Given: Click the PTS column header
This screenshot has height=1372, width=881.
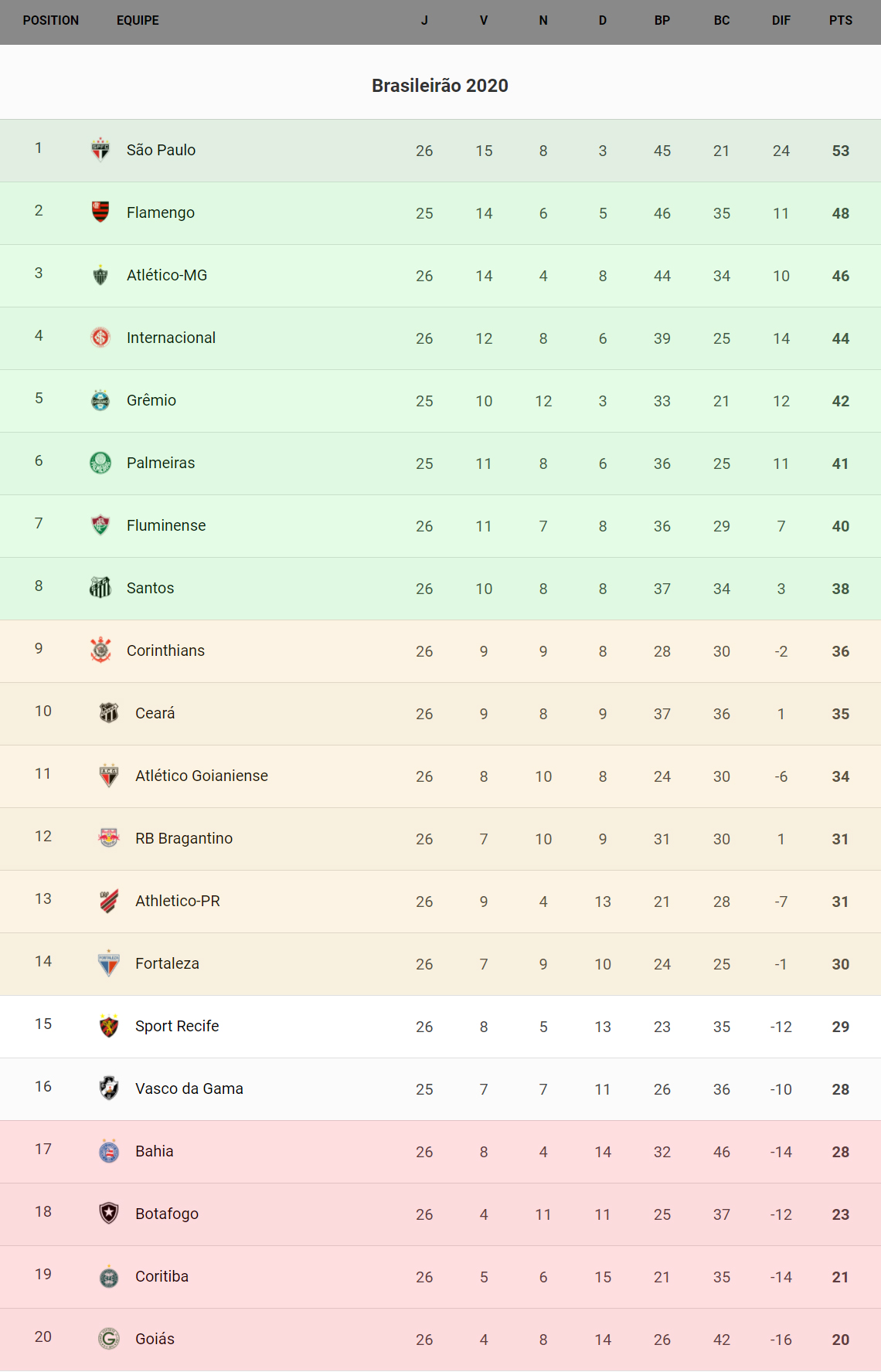Looking at the screenshot, I should click(x=840, y=21).
